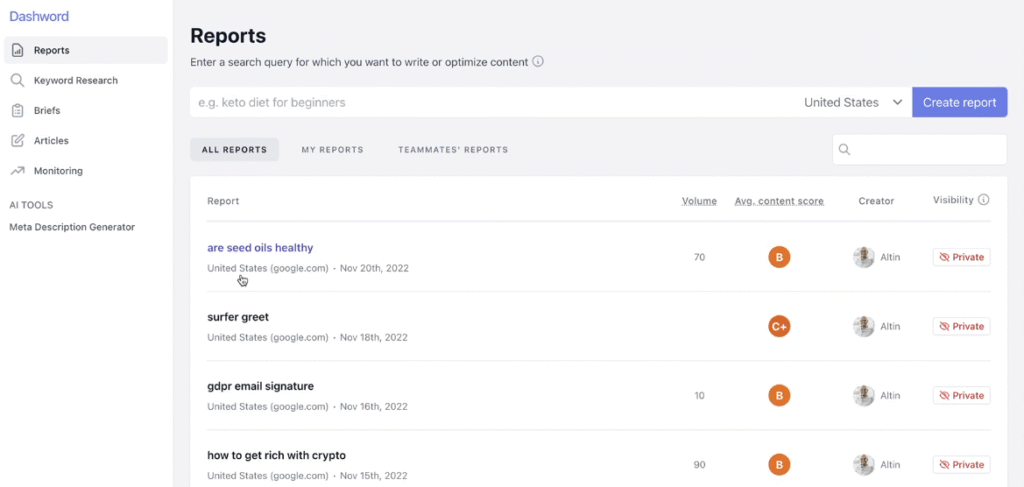Click the grade badge for surfer greet

point(779,326)
